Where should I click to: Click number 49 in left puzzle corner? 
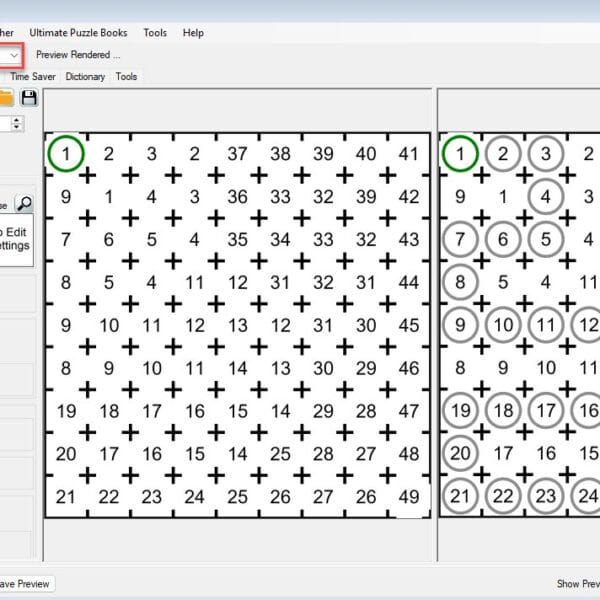click(409, 496)
